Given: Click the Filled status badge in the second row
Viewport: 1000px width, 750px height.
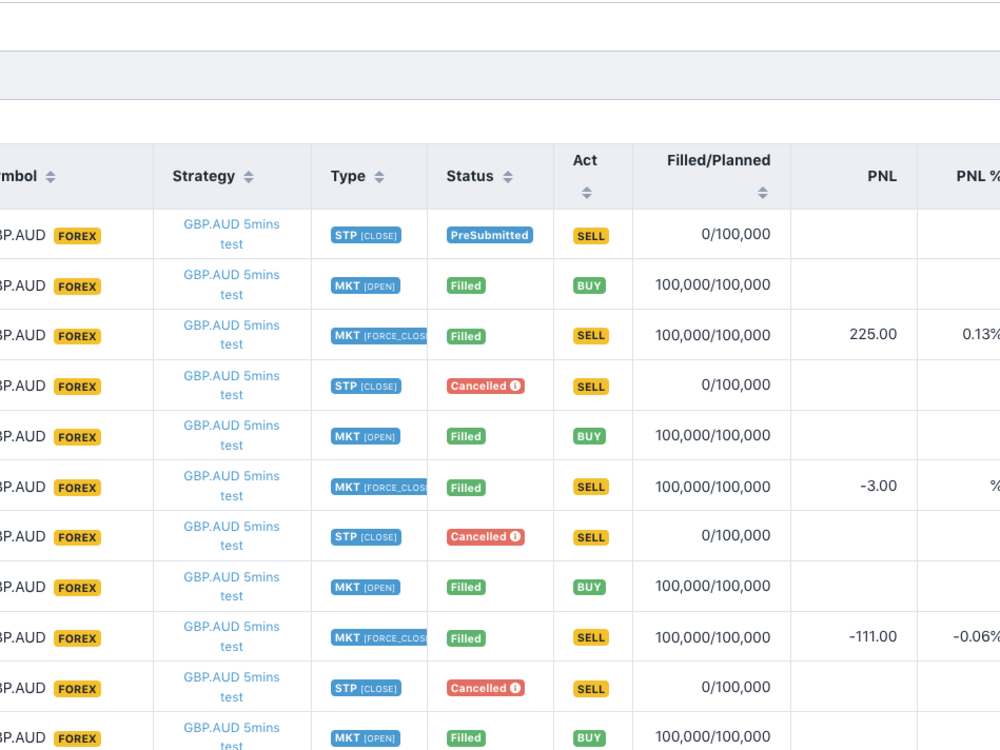Looking at the screenshot, I should tap(465, 285).
